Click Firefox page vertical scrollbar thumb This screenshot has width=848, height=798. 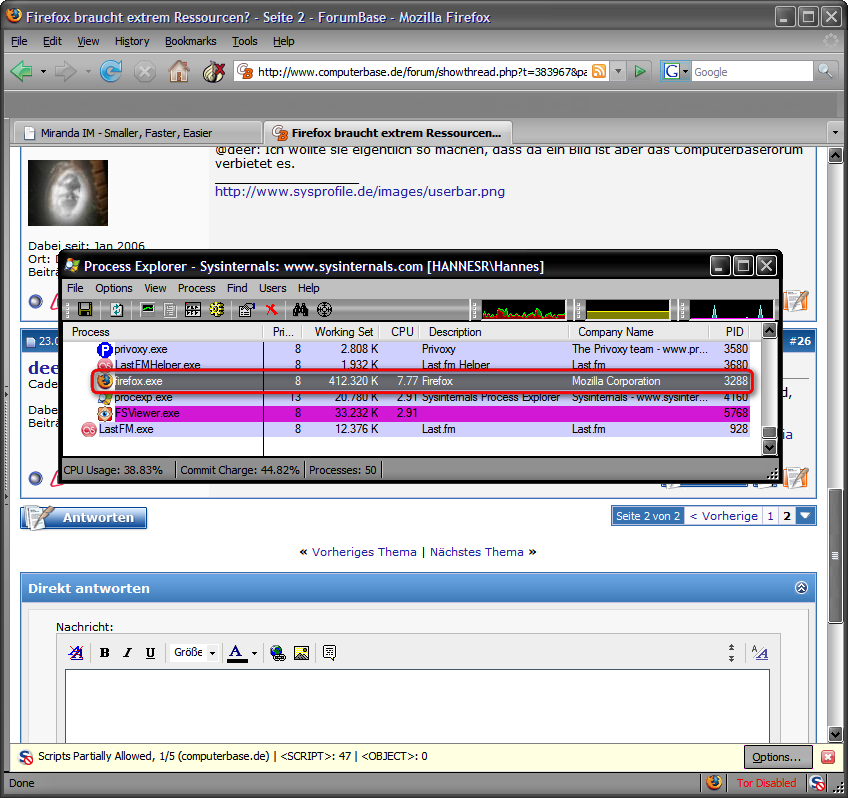[835, 556]
